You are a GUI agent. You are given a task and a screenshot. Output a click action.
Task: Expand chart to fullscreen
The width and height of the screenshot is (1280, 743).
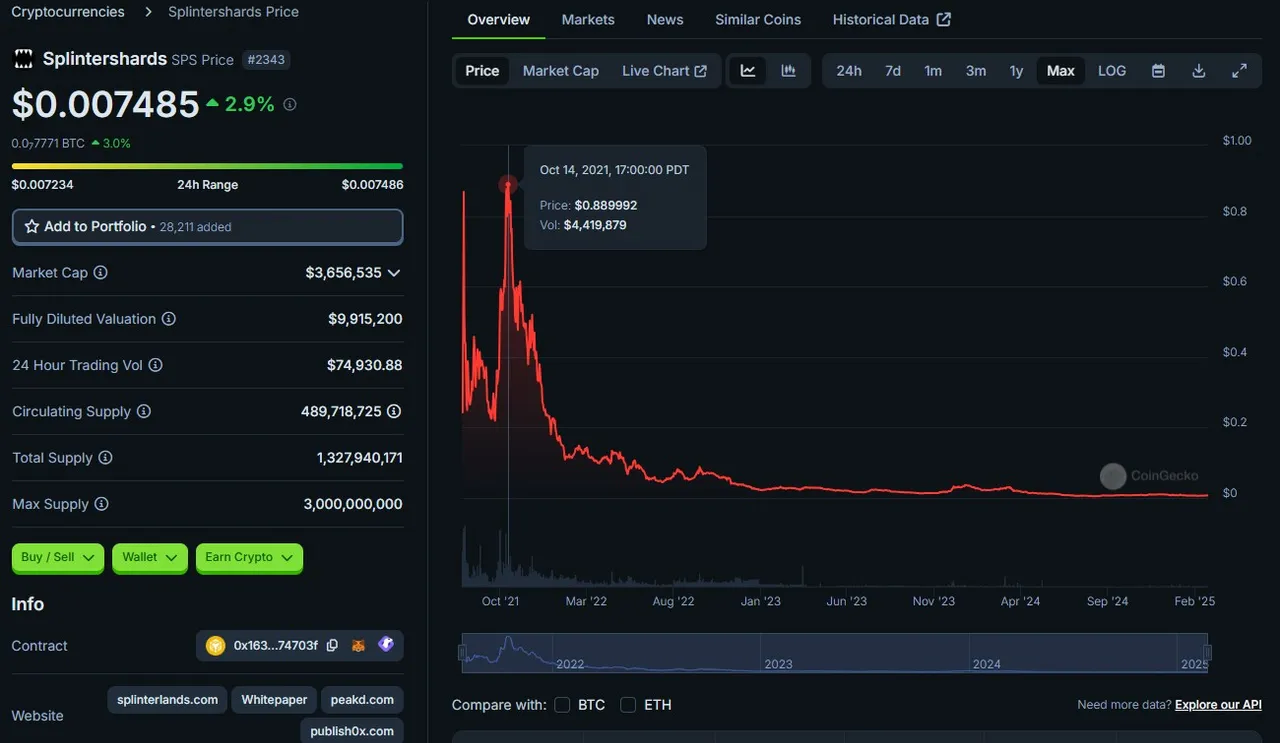[1239, 71]
